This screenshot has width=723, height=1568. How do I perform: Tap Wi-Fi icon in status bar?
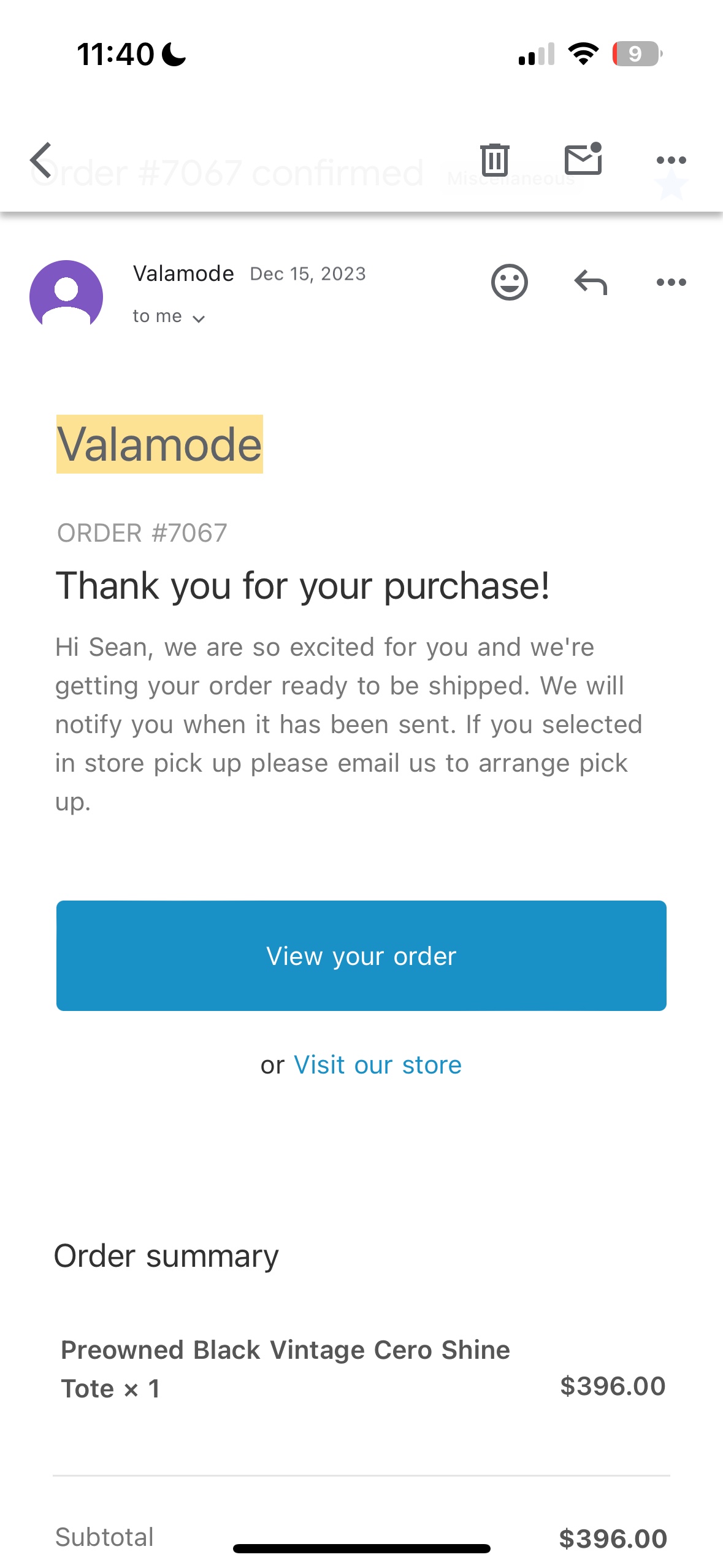point(583,54)
